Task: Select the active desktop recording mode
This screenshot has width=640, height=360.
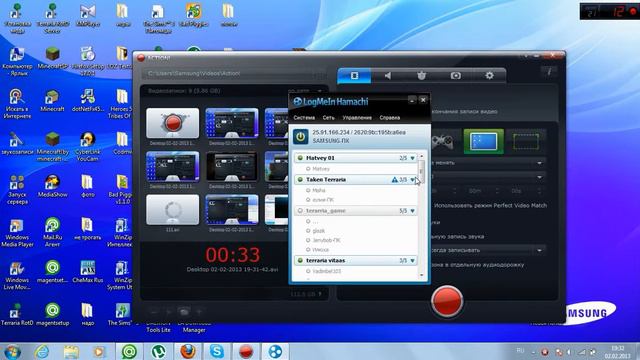Action: coord(484,142)
